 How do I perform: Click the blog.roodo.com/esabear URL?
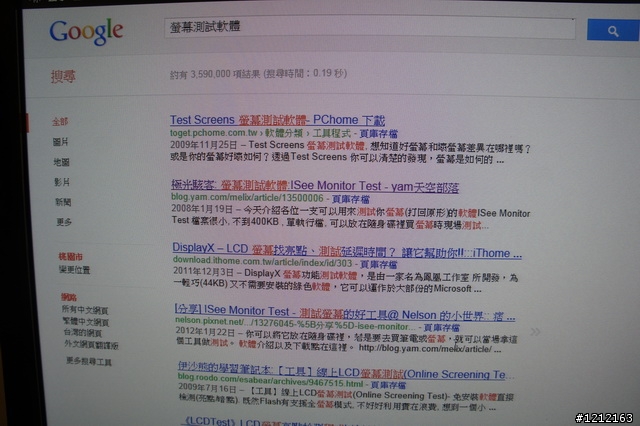[270, 380]
